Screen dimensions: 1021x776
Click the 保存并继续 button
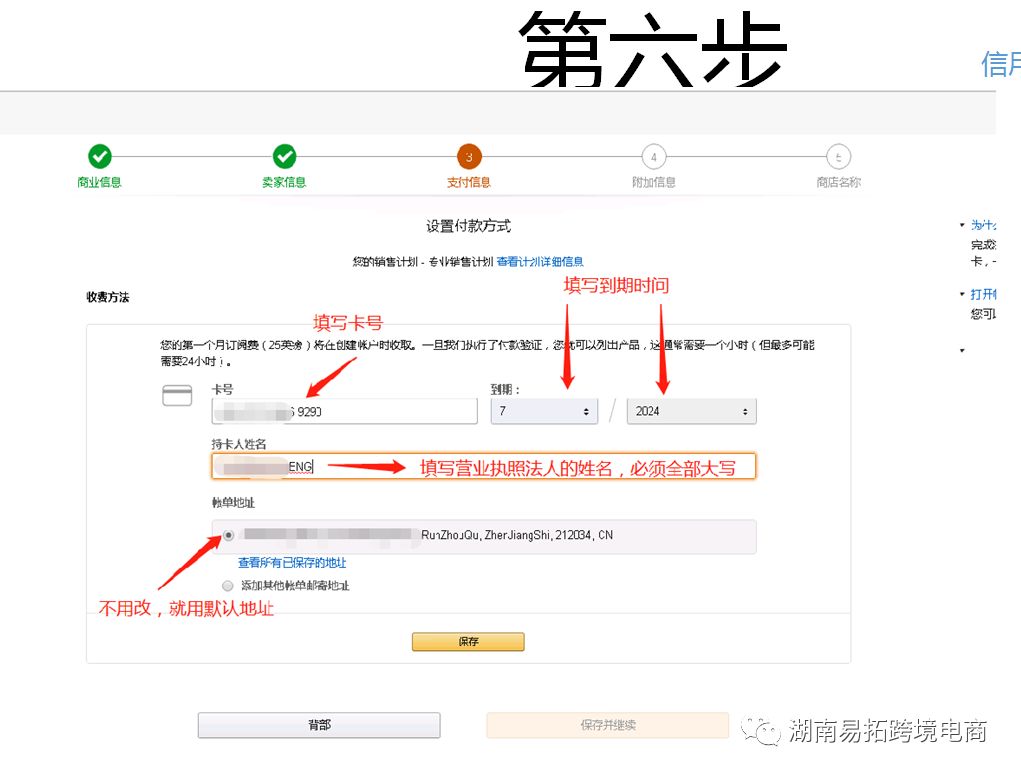(608, 725)
